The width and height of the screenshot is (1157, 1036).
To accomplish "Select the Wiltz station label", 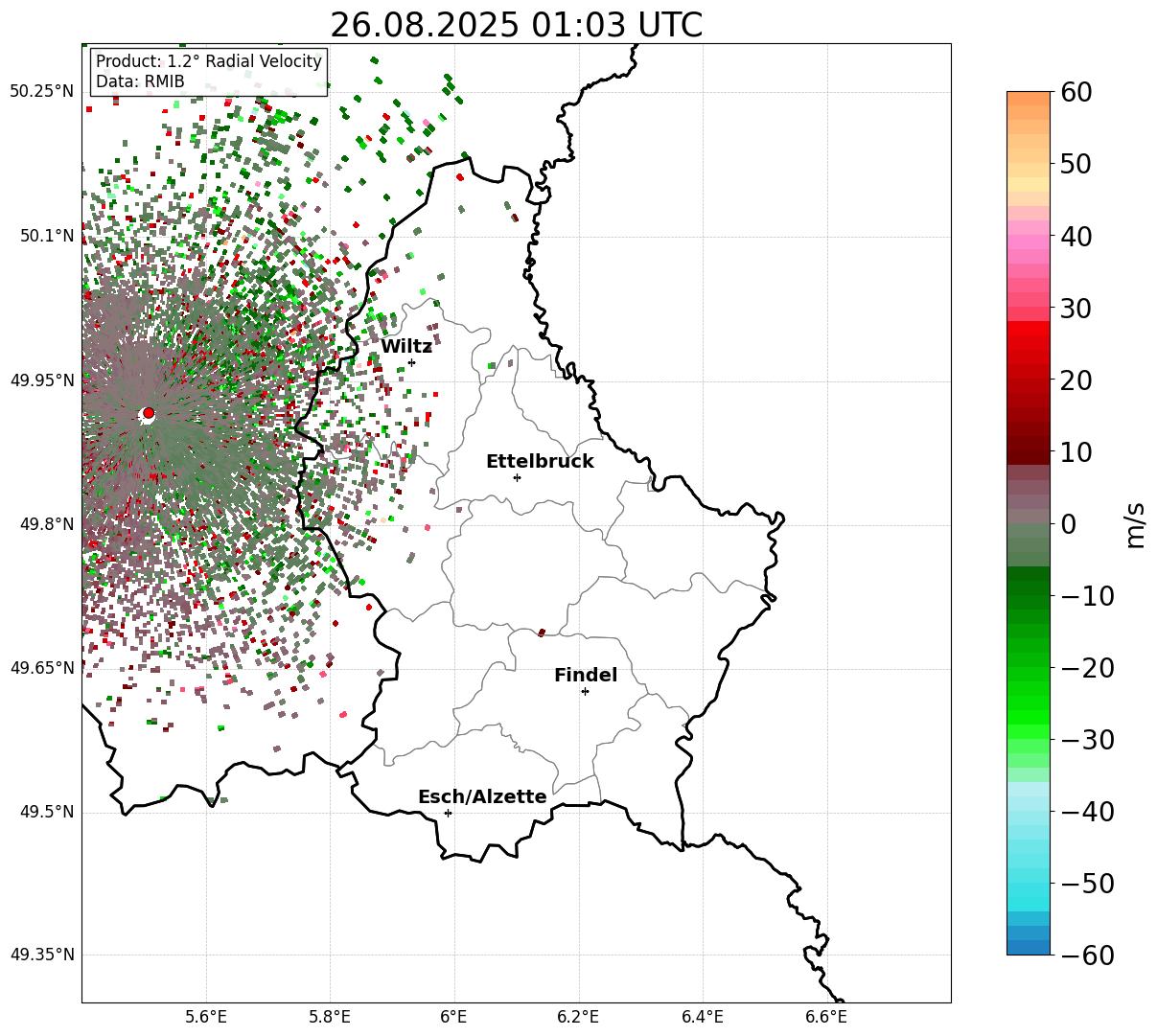I will (x=406, y=347).
